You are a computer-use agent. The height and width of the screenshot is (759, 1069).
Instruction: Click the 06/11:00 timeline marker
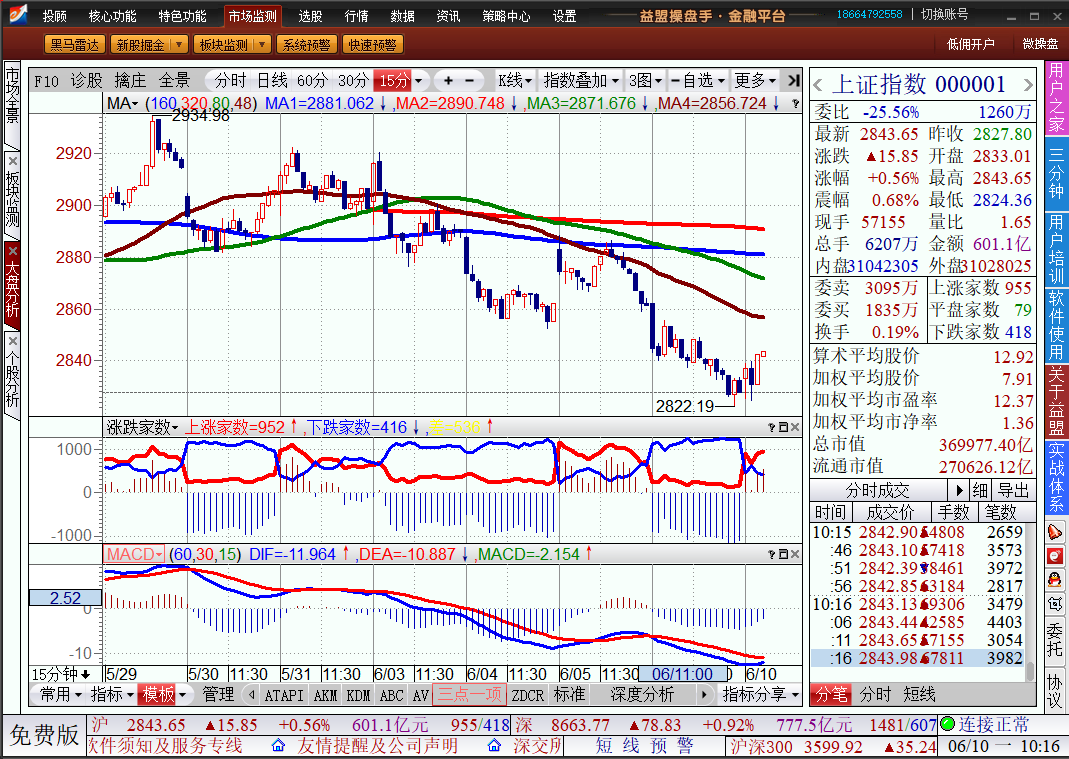(x=682, y=674)
